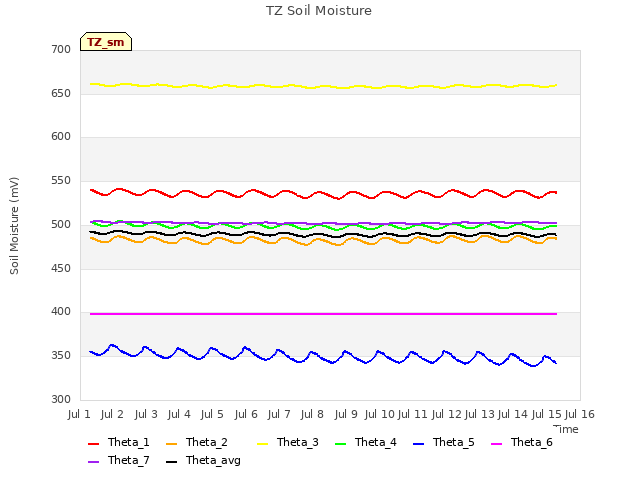
Task: Click the Jul 6 x-axis tick label
Action: 246,414
